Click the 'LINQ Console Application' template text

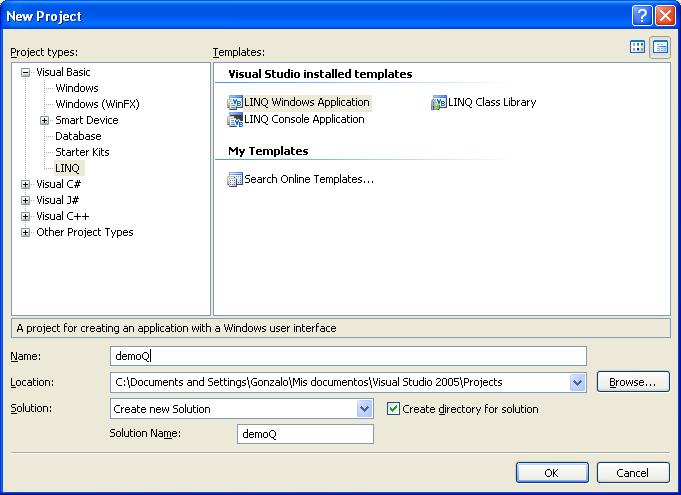coord(304,119)
